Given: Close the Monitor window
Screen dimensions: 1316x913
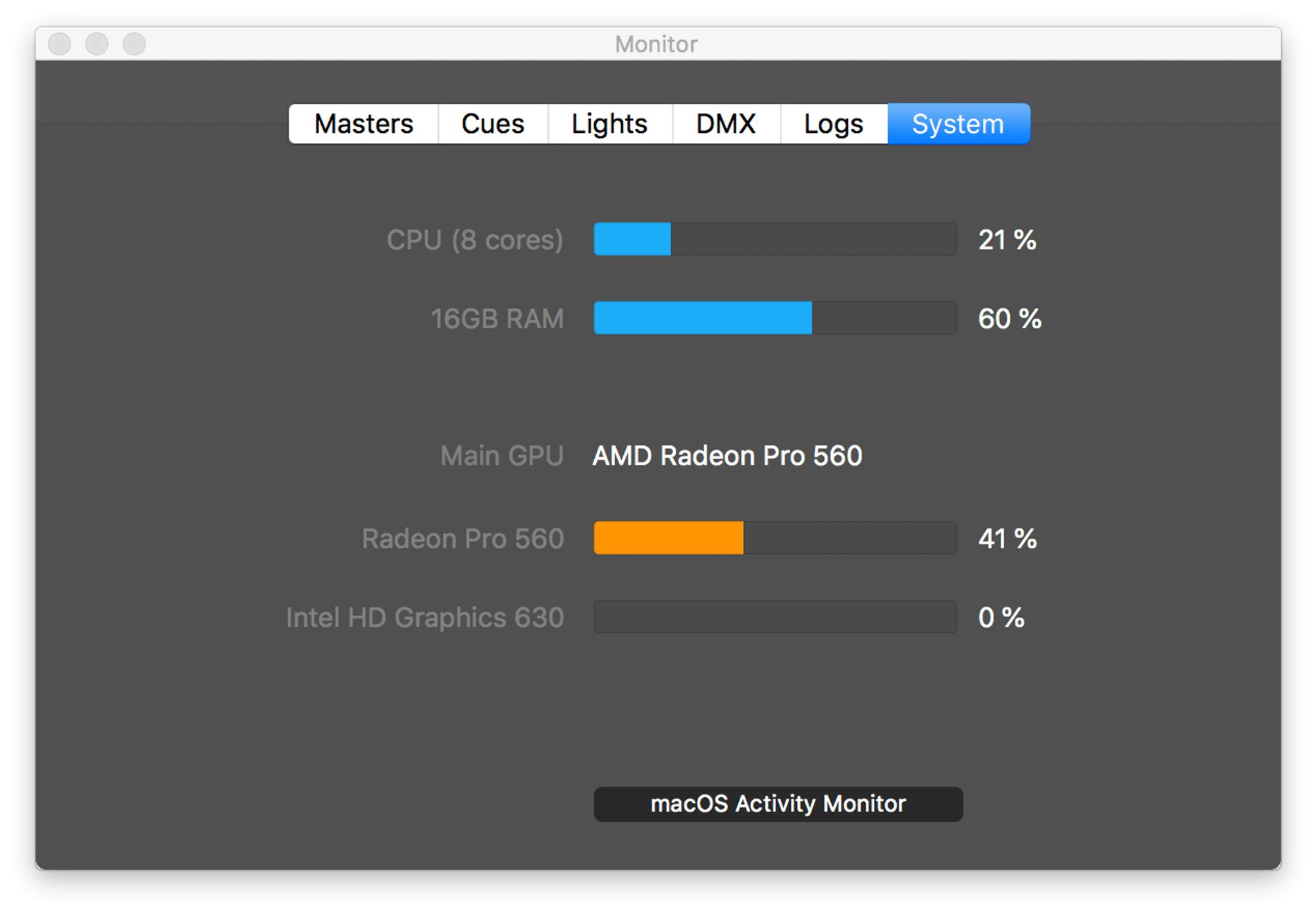Looking at the screenshot, I should [60, 44].
